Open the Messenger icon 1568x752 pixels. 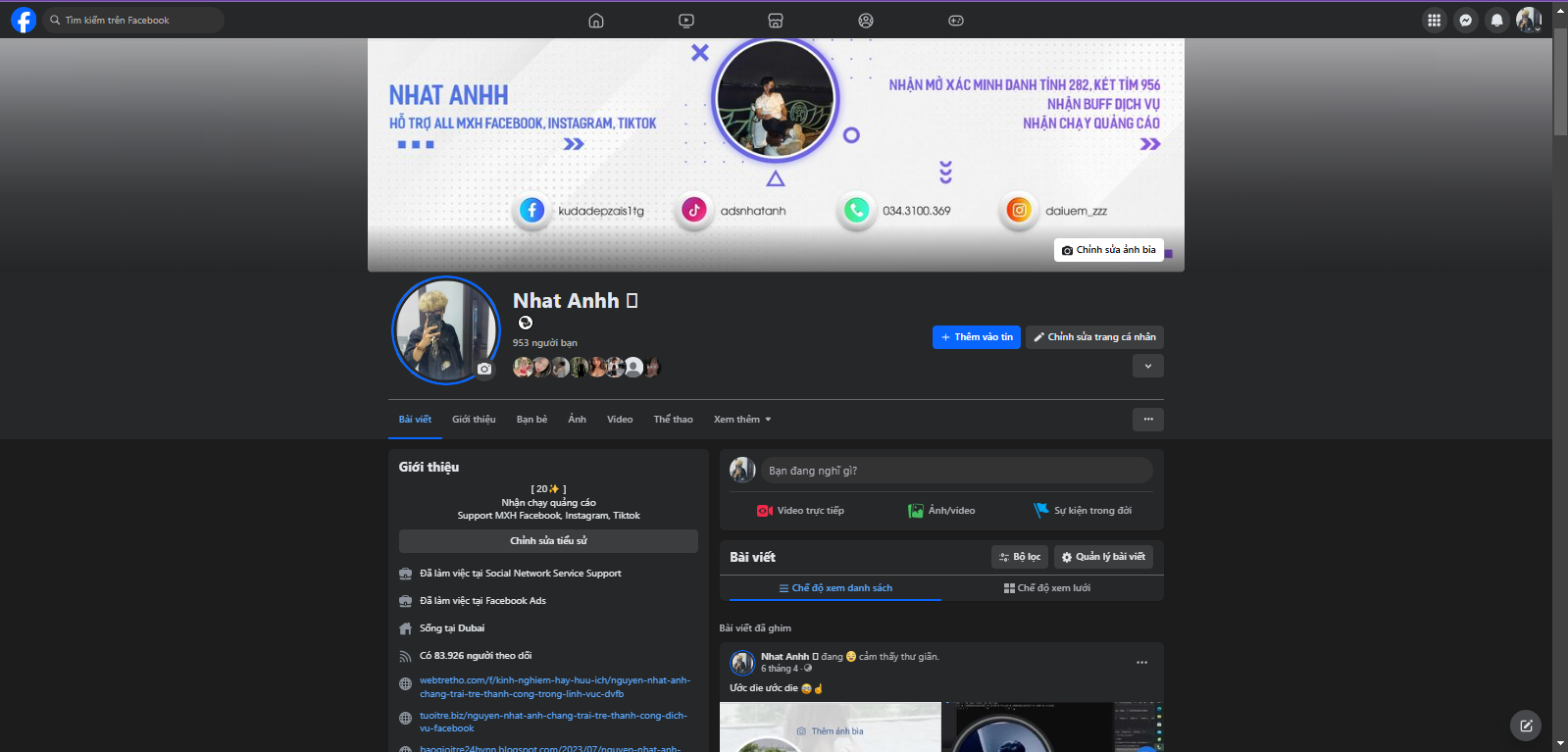pos(1466,20)
